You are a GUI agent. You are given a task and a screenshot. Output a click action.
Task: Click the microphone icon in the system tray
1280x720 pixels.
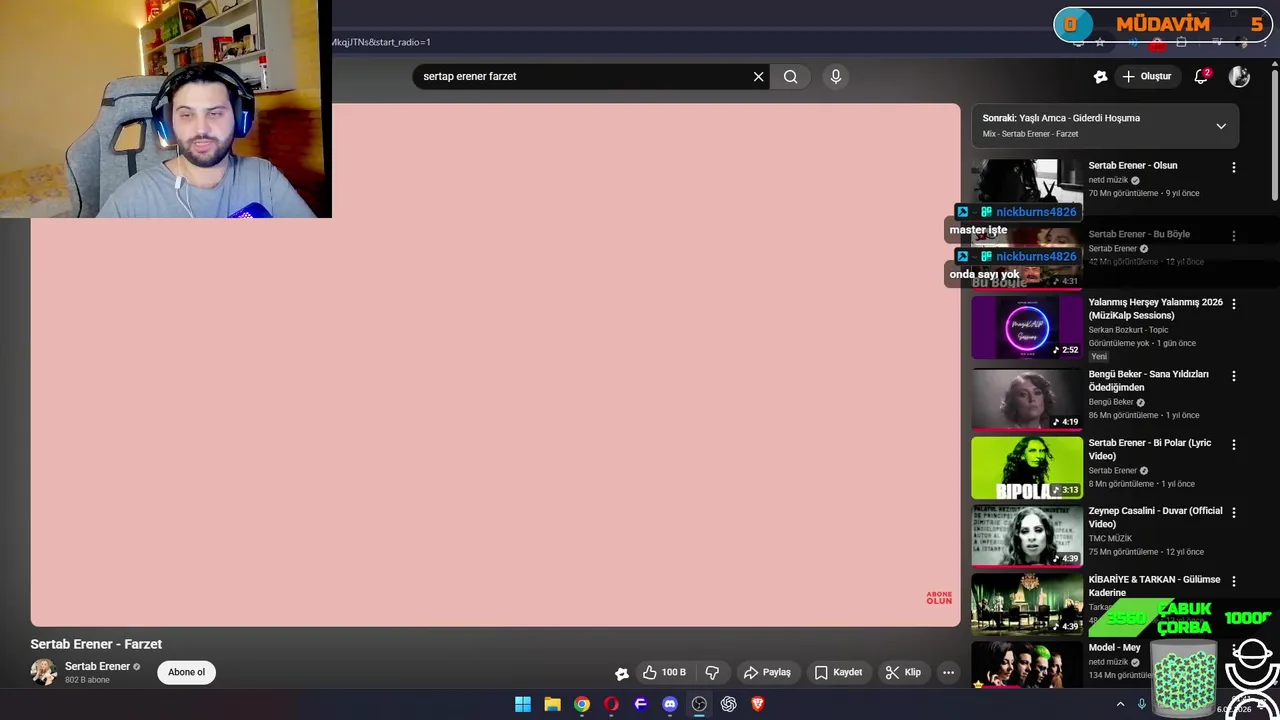pos(1142,704)
